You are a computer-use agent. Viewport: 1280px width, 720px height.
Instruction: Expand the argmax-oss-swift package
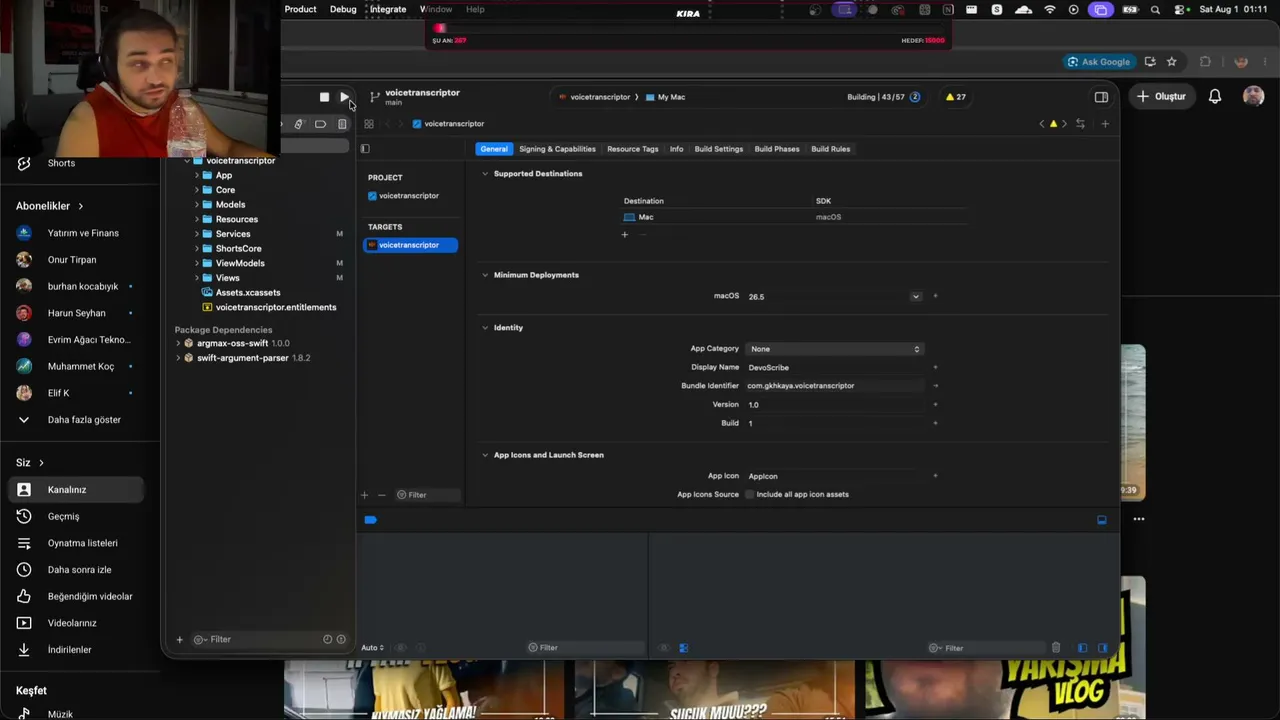tap(178, 344)
